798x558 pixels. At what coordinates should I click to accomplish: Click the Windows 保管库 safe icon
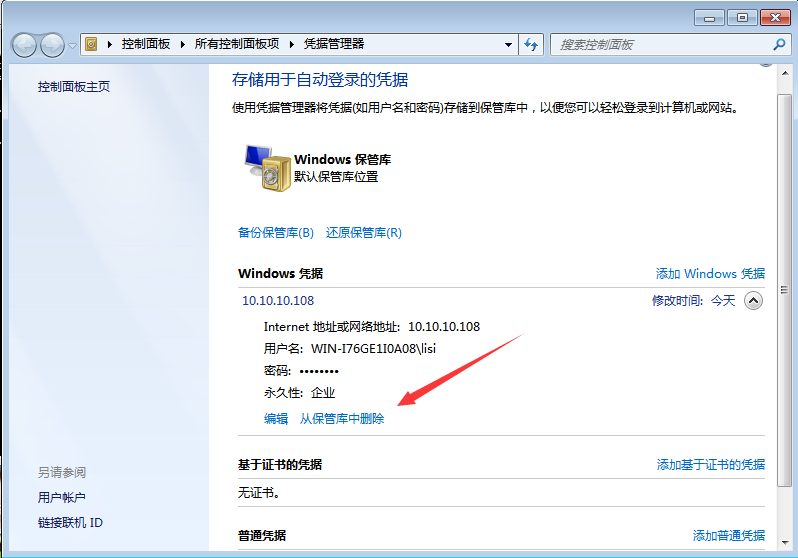point(265,167)
